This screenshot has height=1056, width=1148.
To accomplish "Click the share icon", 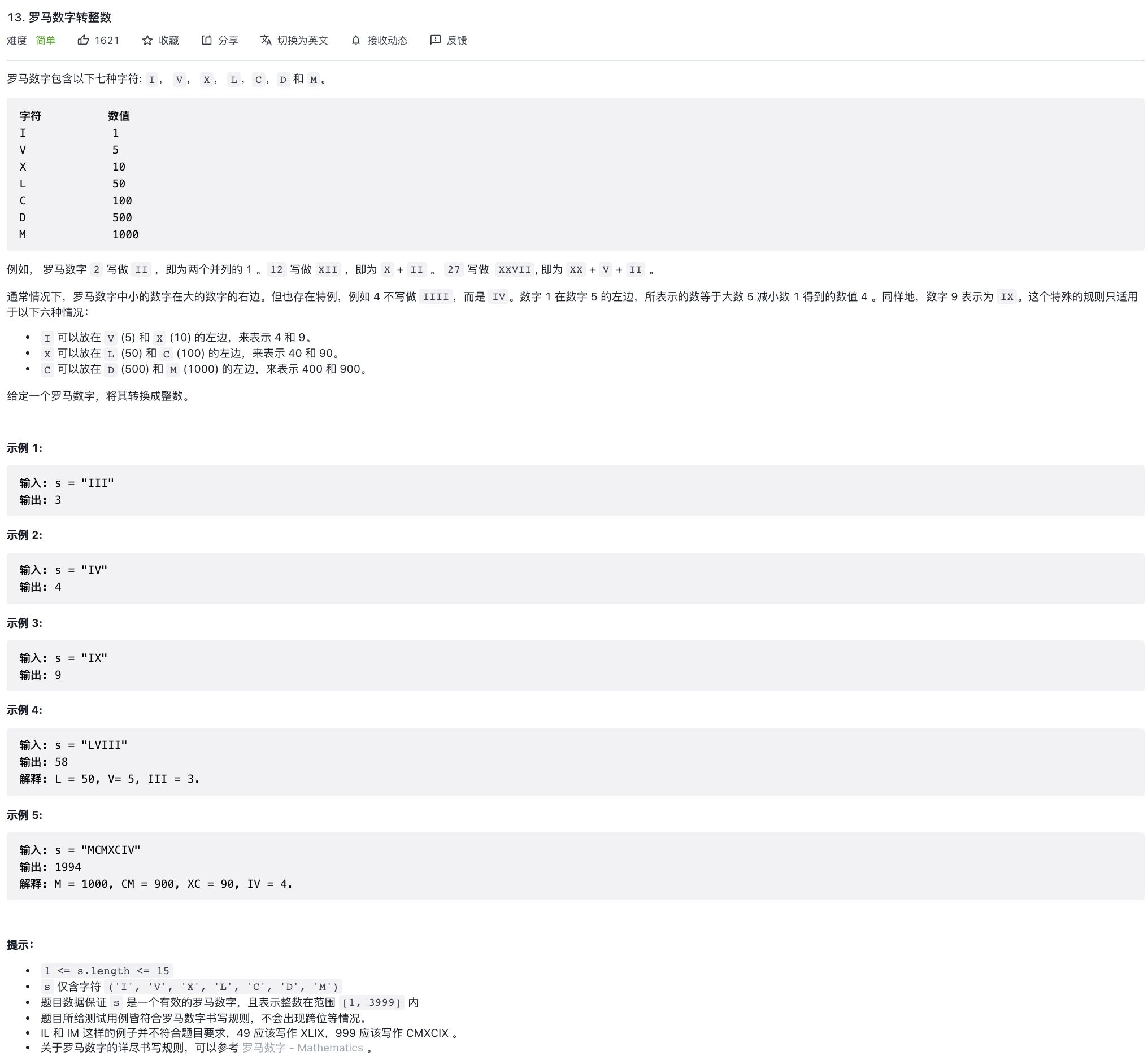I will pos(206,40).
